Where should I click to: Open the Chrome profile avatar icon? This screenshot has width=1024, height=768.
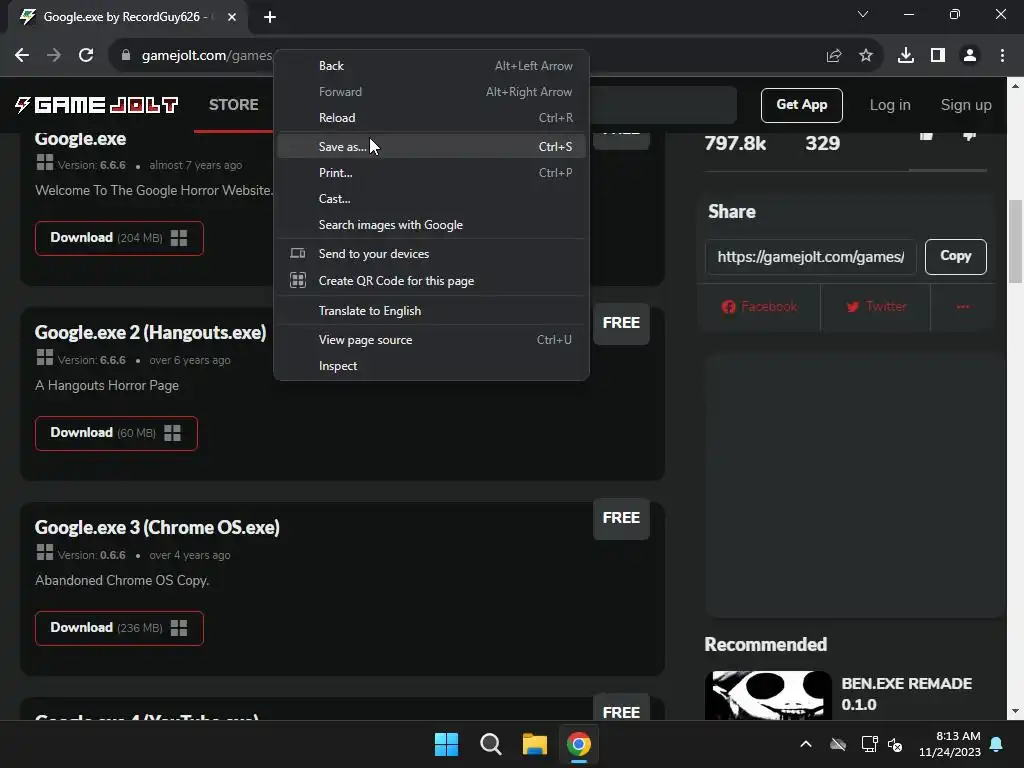pos(970,56)
